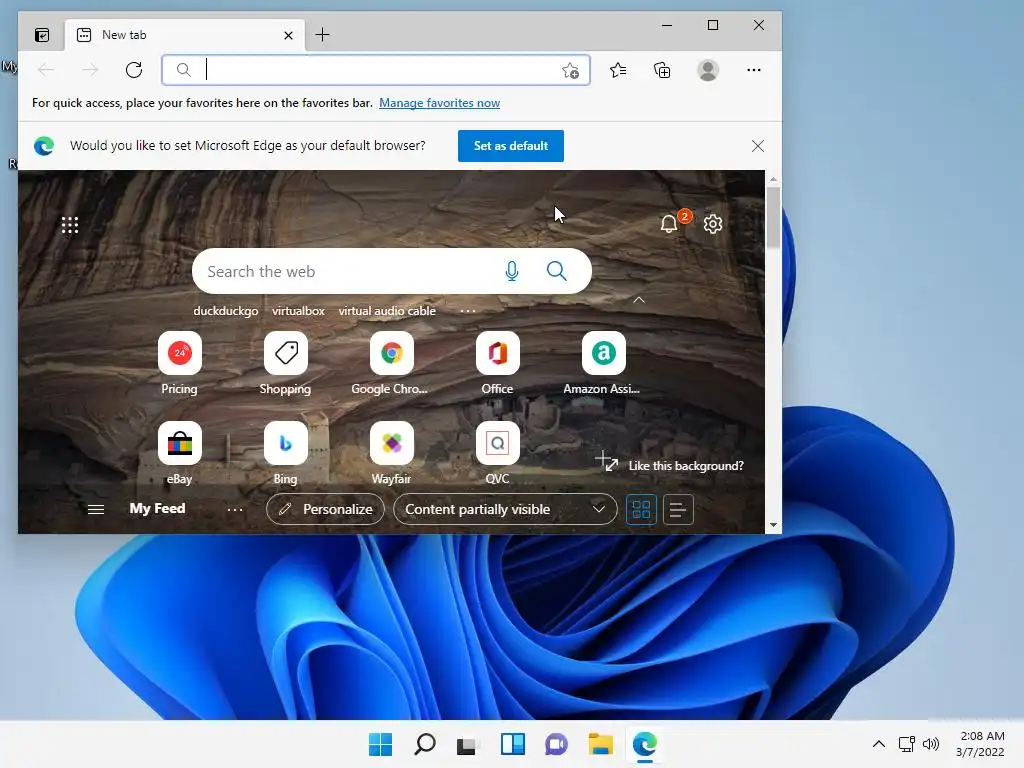Open the Wayfair quick link

pyautogui.click(x=391, y=453)
